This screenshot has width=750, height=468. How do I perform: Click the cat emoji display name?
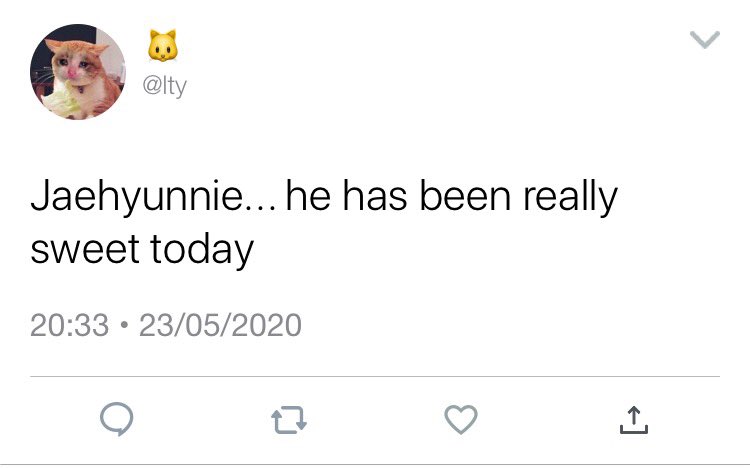tap(163, 46)
